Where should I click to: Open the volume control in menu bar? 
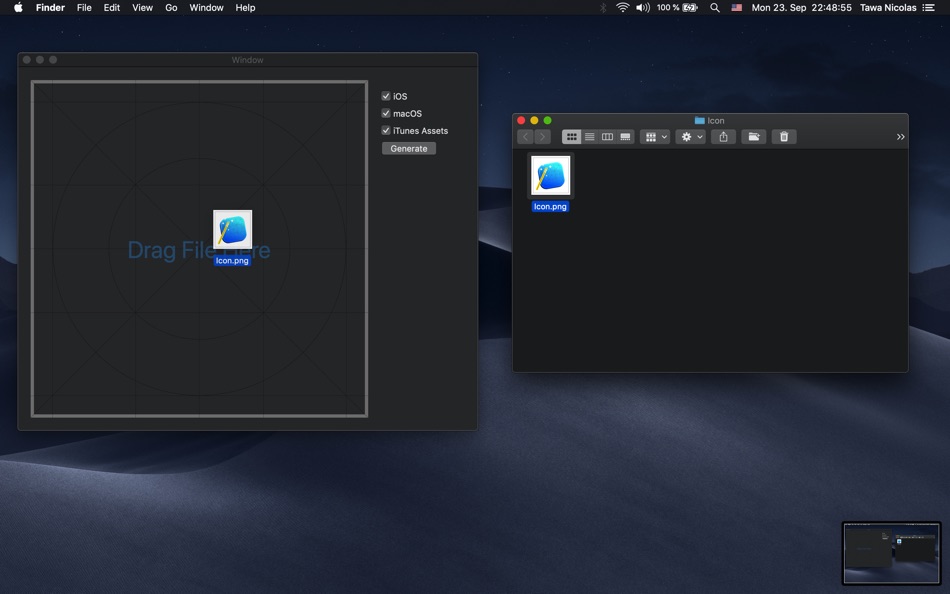[x=643, y=7]
